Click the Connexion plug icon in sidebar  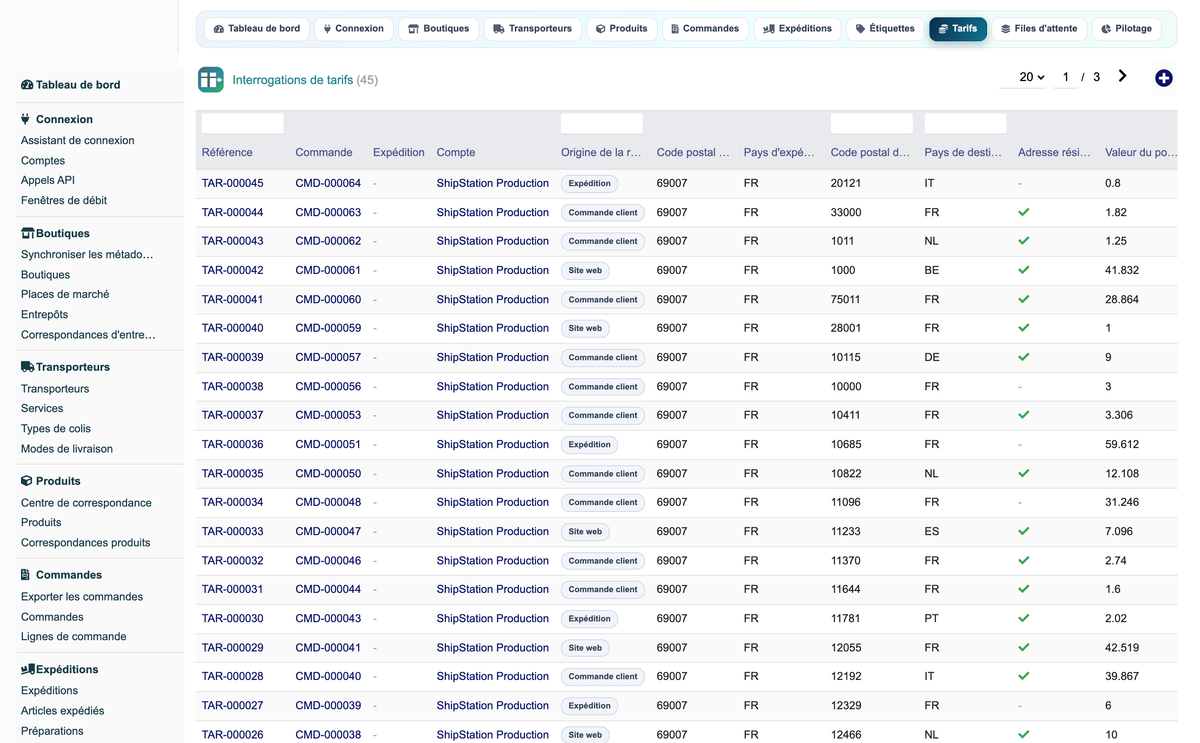pos(26,119)
